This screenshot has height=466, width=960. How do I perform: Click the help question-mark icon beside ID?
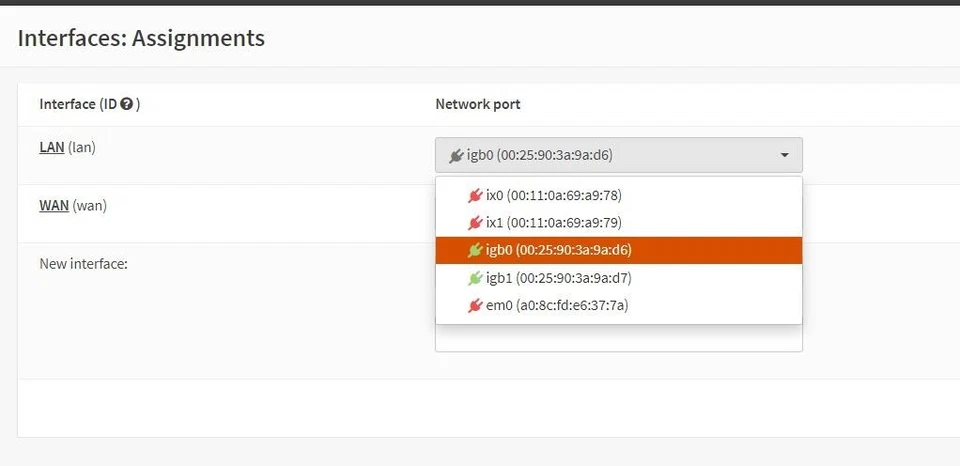pos(126,104)
